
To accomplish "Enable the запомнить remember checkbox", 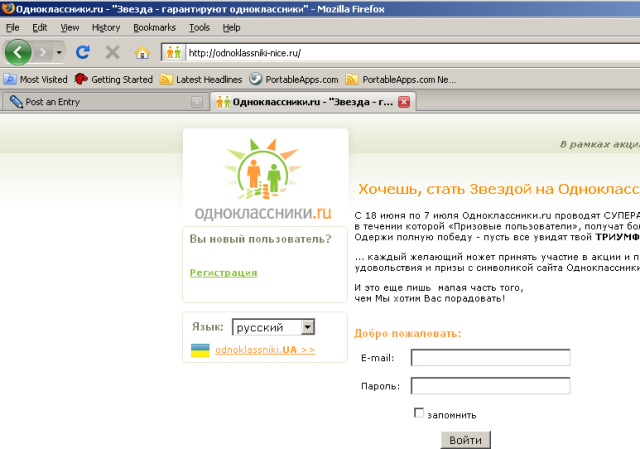I will point(419,413).
